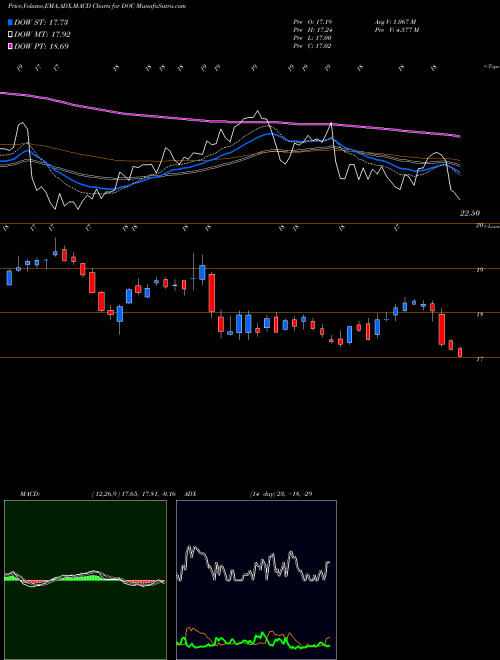The image size is (500, 660).
Task: Open the green MACD histogram panel
Action: pos(85,580)
